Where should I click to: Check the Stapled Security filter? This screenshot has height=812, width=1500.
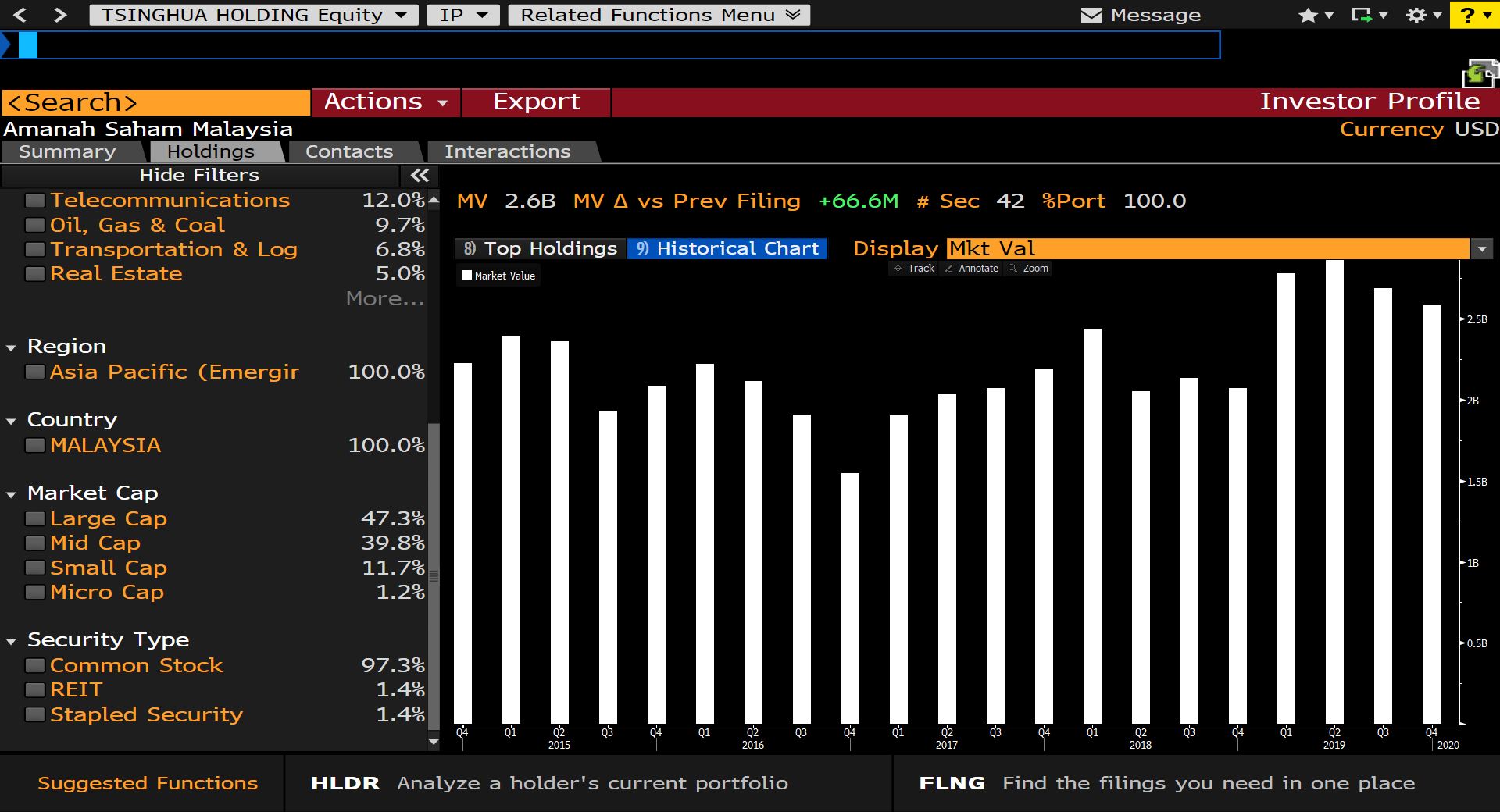click(34, 714)
